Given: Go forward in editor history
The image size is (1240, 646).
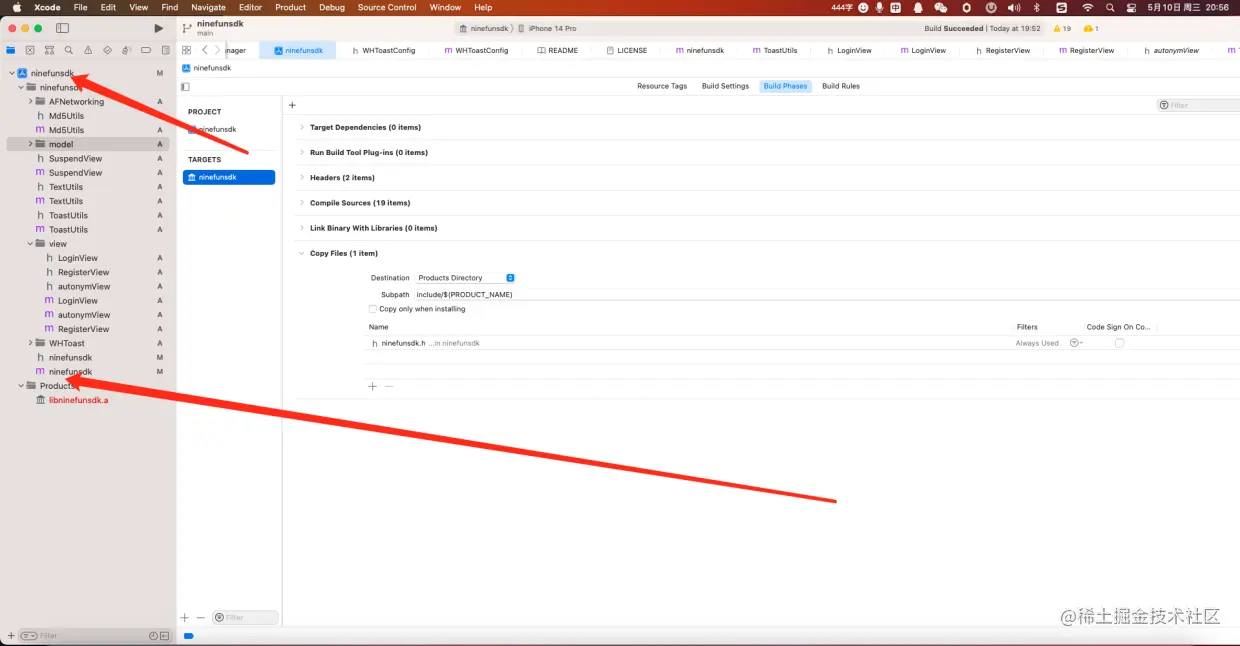Looking at the screenshot, I should click(x=217, y=50).
